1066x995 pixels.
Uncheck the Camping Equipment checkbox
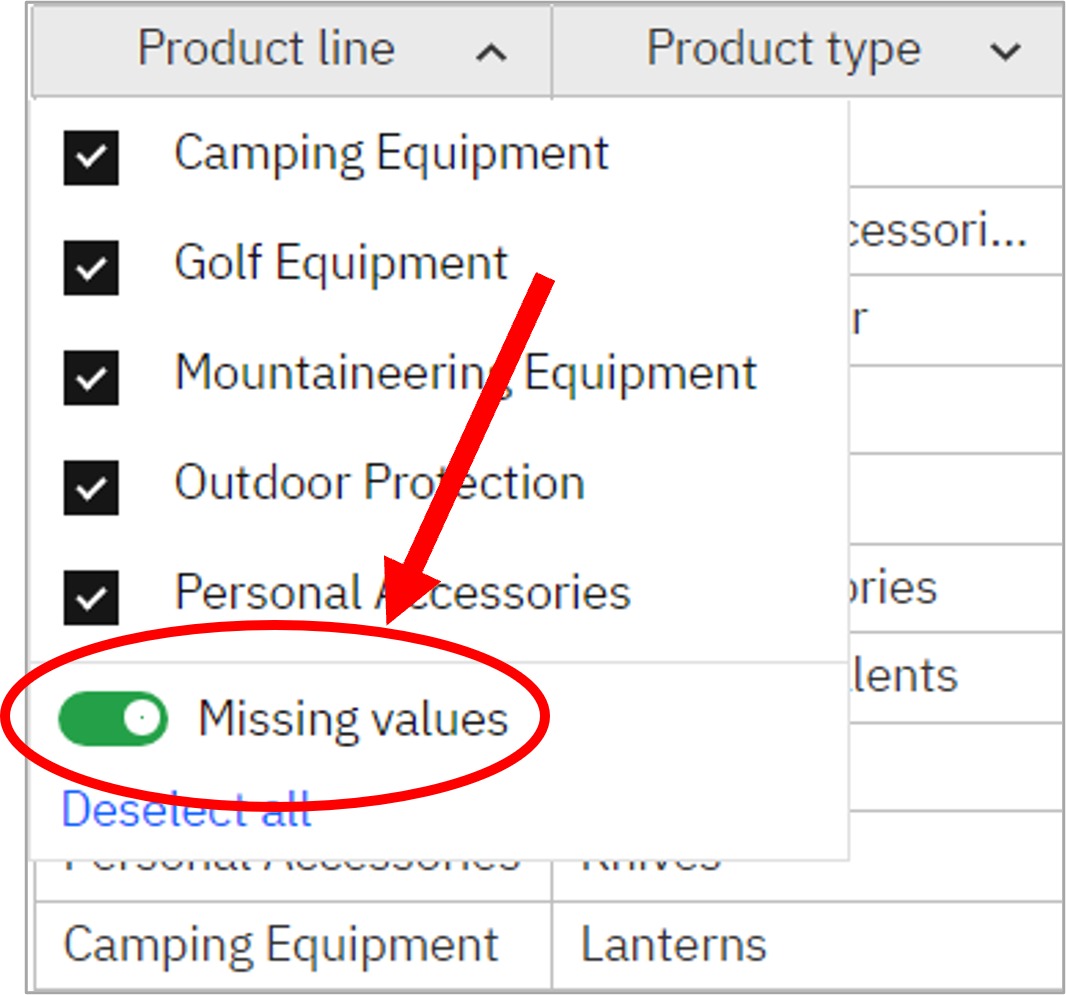click(91, 158)
